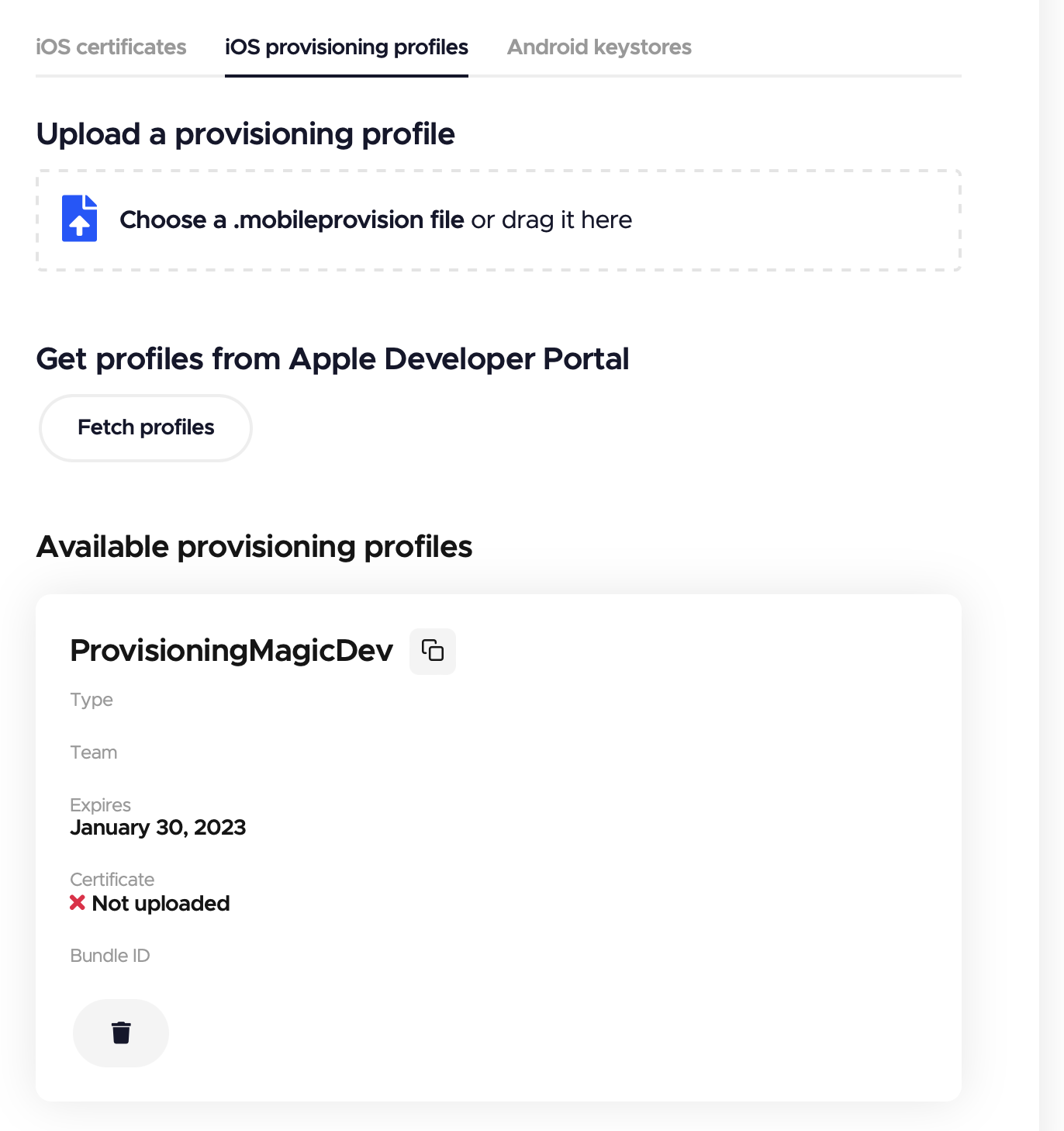Click the Available provisioning profiles heading
The image size is (1064, 1131).
[254, 548]
